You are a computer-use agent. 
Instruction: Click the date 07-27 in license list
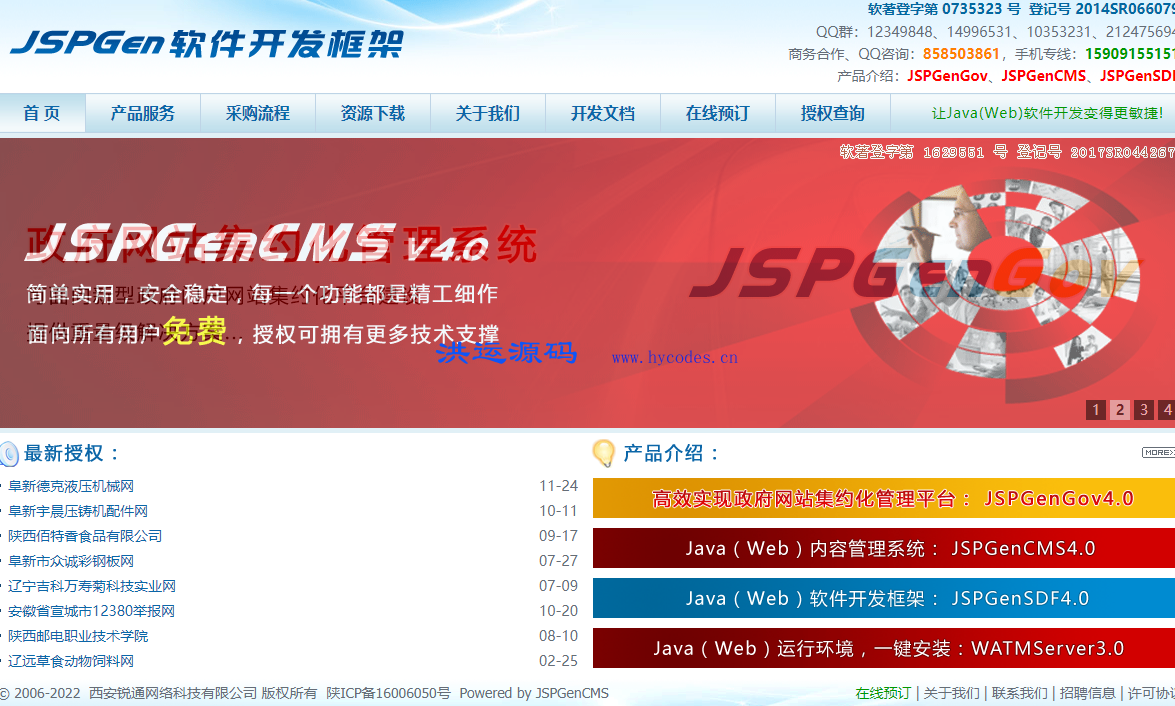558,561
